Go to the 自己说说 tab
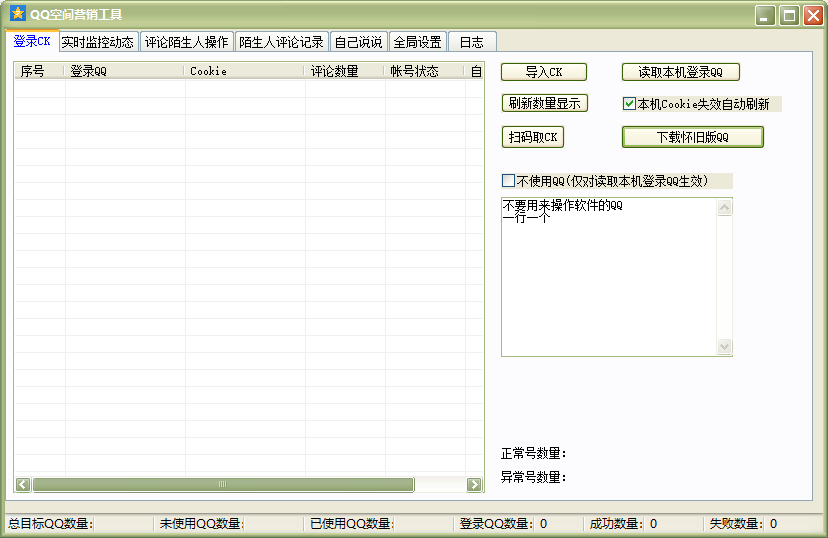This screenshot has height=538, width=828. (x=358, y=43)
